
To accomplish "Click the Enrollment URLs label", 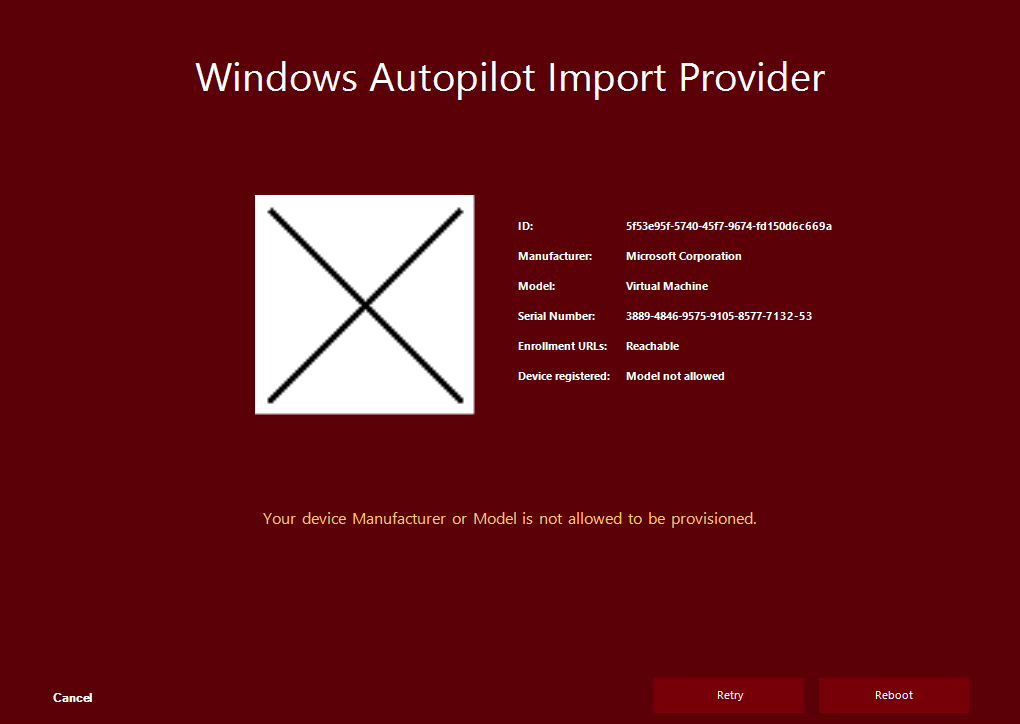I will (564, 346).
